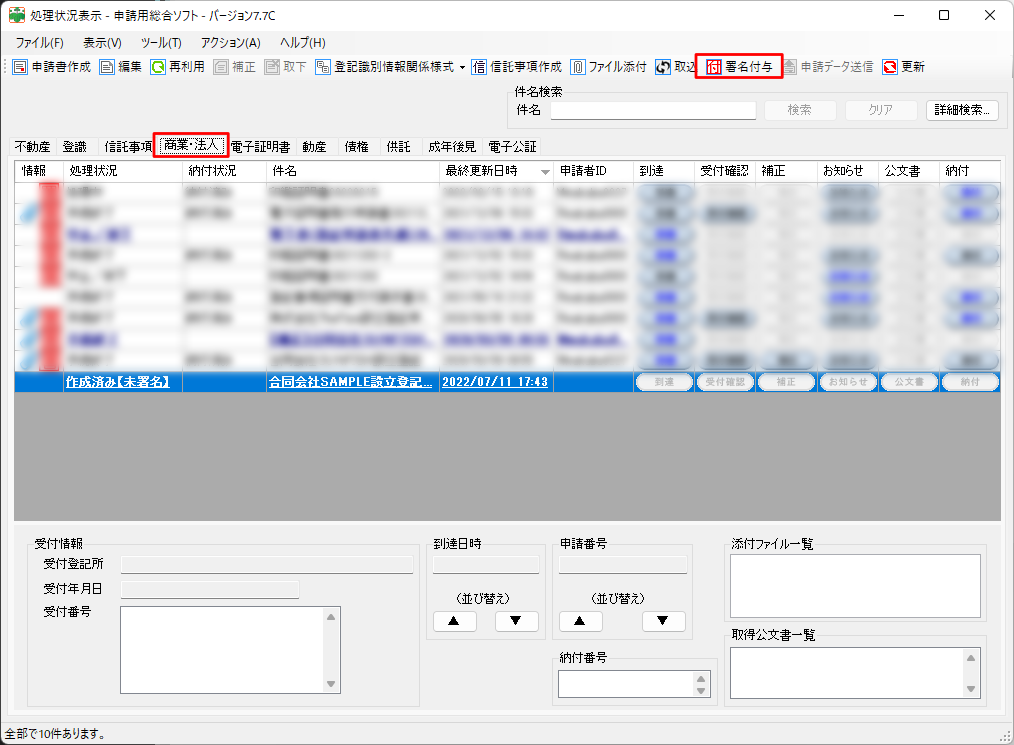1014x745 pixels.
Task: Click the 詳細検索... button
Action: click(961, 110)
